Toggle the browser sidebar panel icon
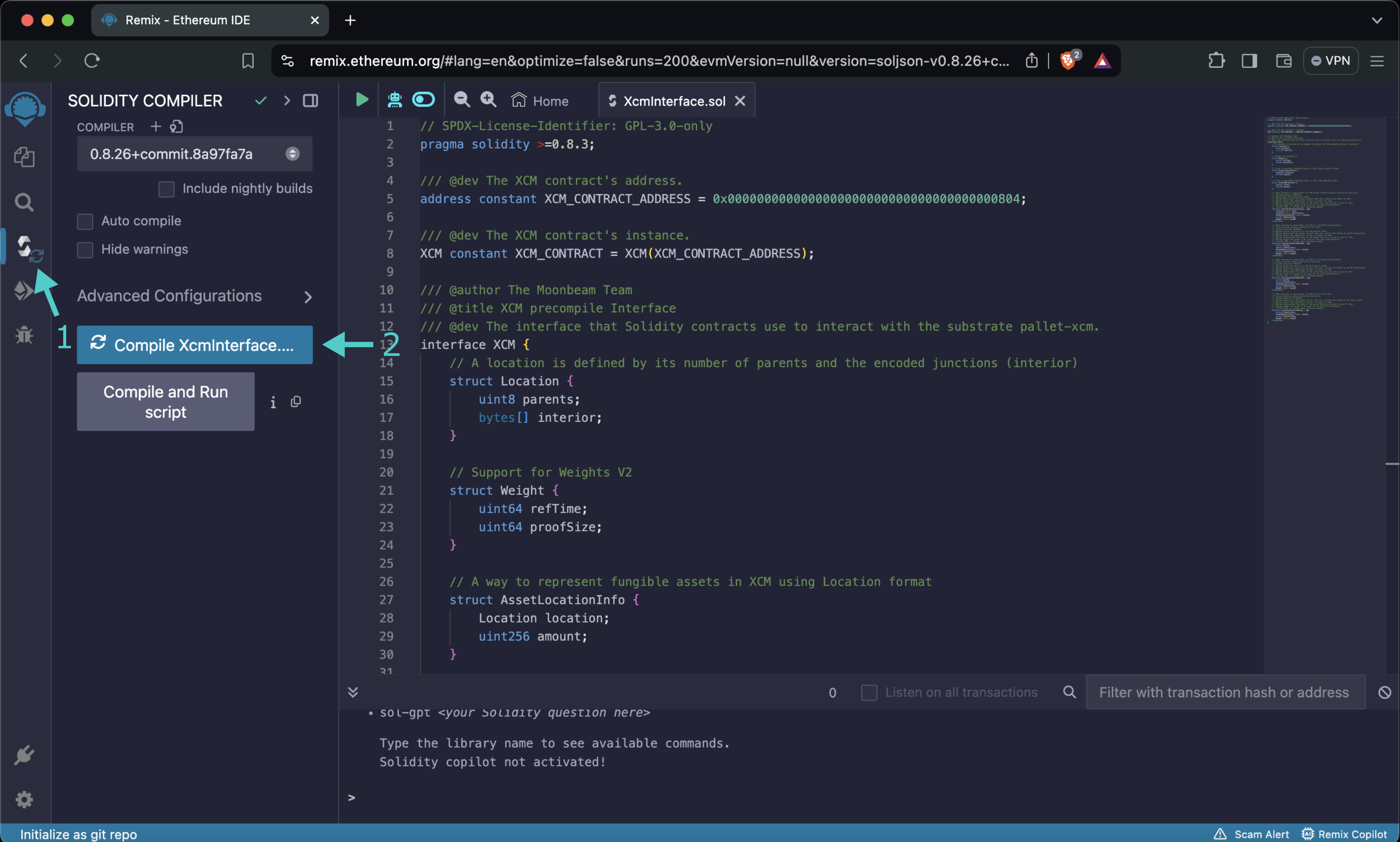This screenshot has height=842, width=1400. [1250, 61]
